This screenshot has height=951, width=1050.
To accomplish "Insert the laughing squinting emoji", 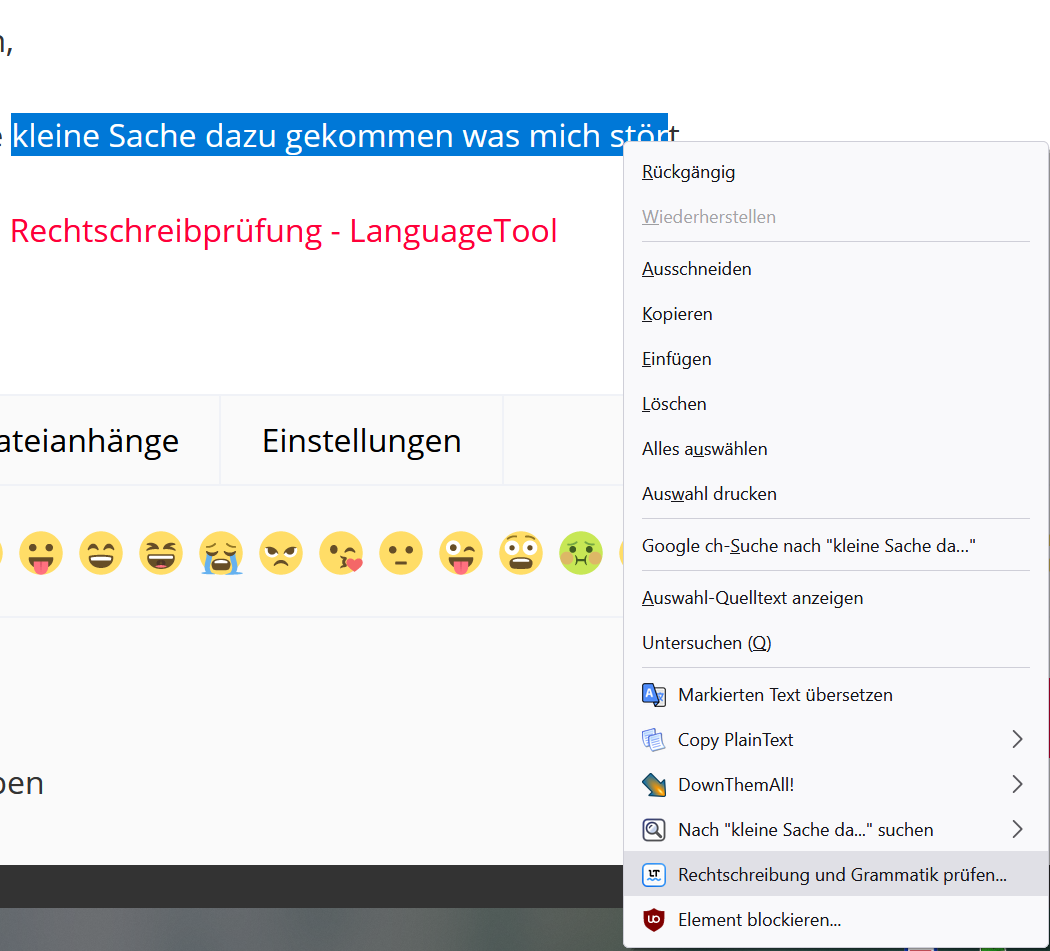I will (x=161, y=553).
